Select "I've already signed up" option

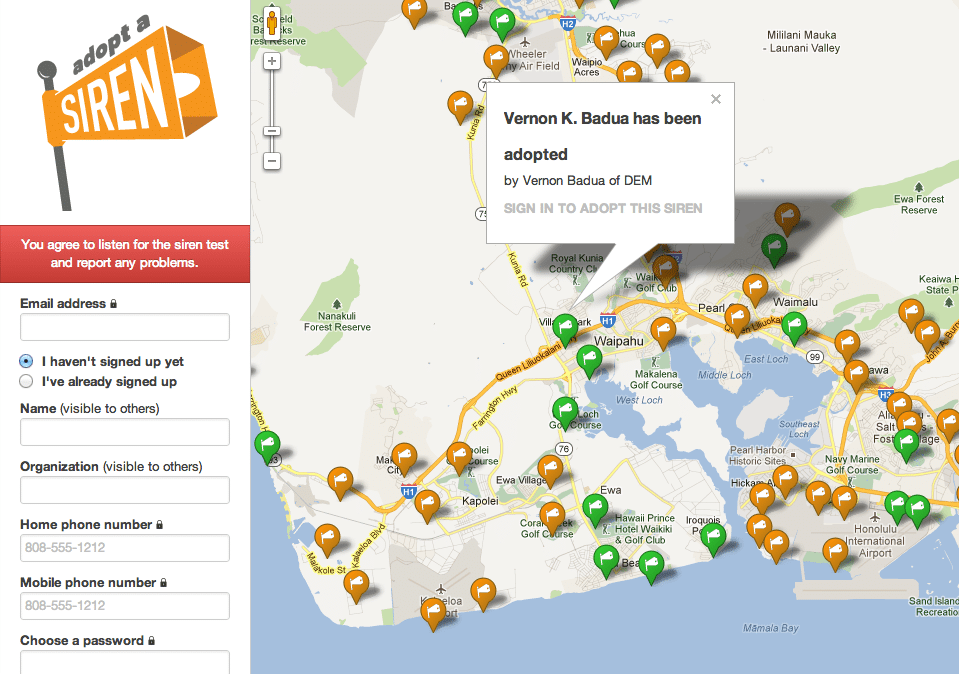(x=26, y=381)
